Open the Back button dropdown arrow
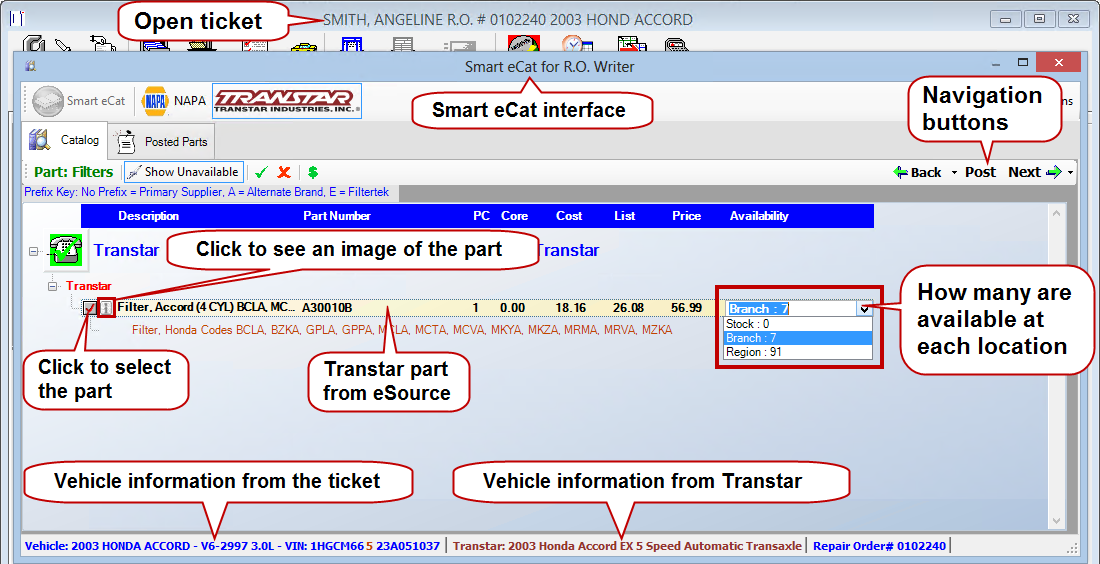Image resolution: width=1100 pixels, height=564 pixels. 954,173
